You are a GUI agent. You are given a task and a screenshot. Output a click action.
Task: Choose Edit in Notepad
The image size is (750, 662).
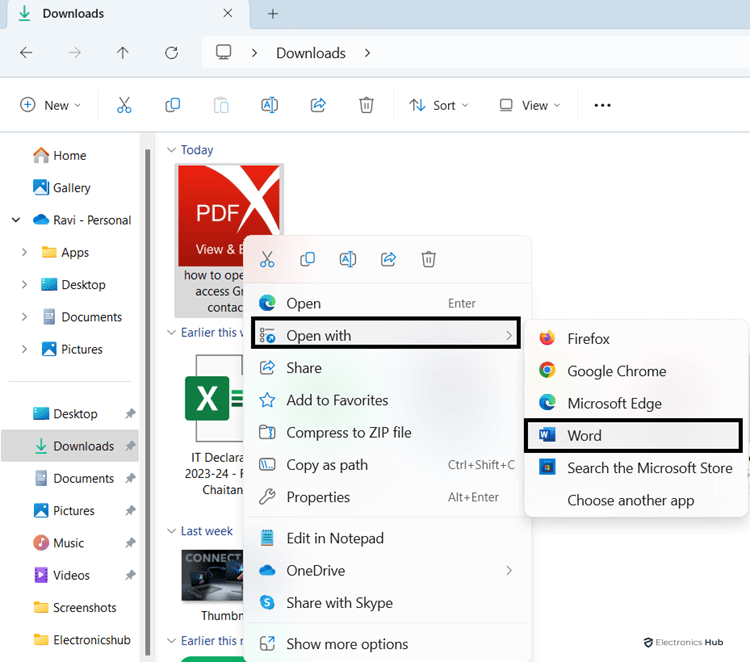tap(386, 538)
